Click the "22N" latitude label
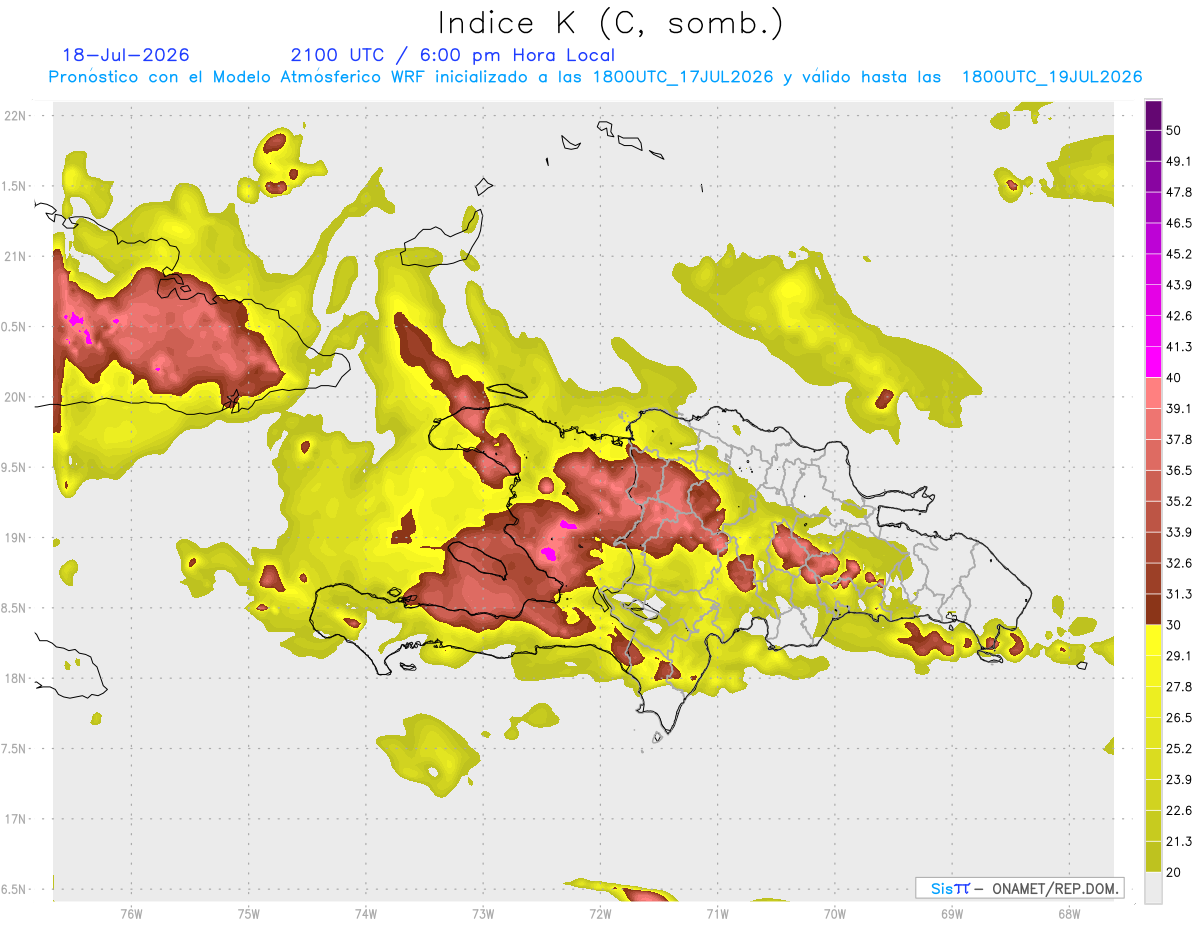1200x927 pixels. coord(15,116)
